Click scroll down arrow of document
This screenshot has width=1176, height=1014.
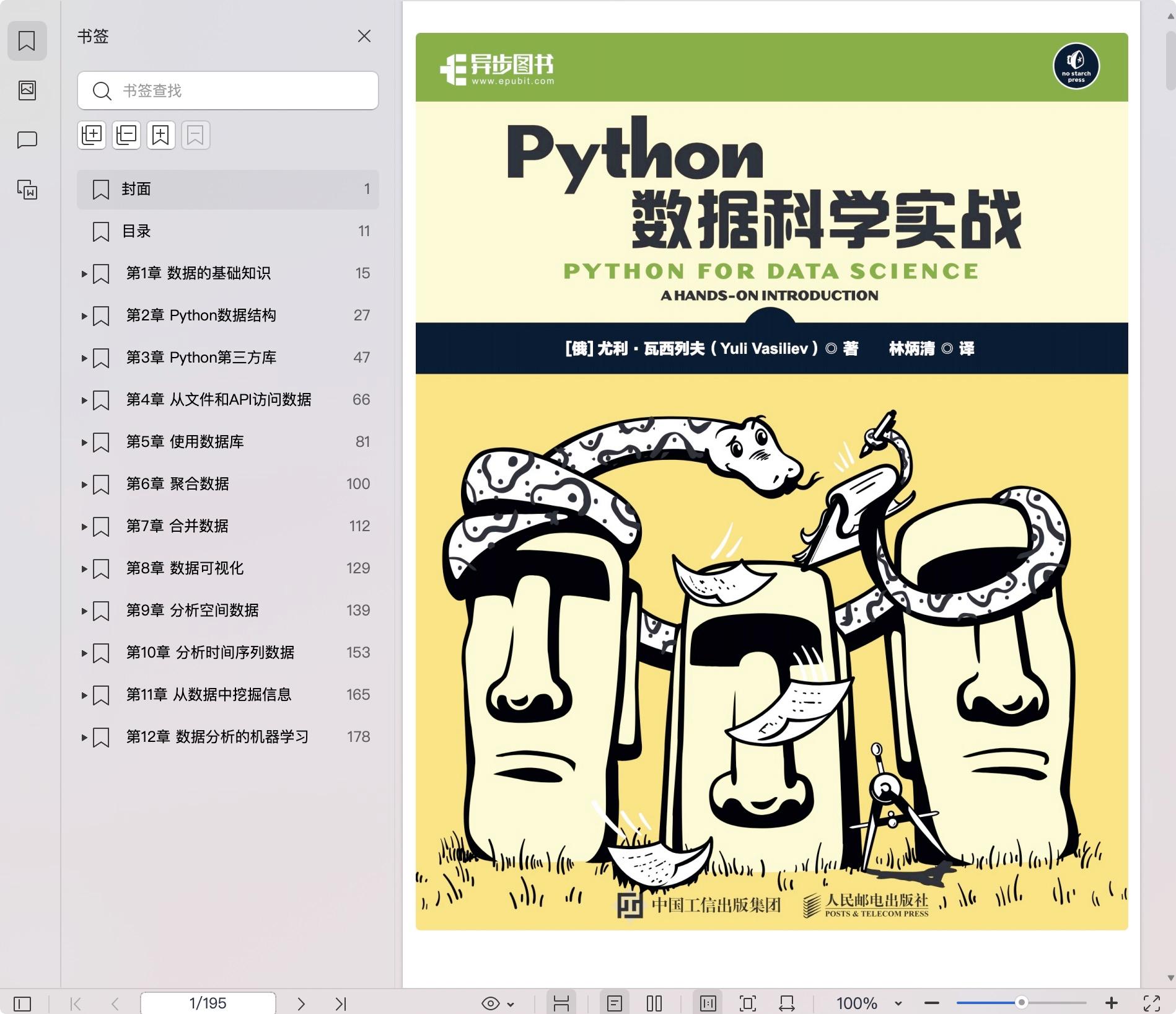pyautogui.click(x=1170, y=978)
